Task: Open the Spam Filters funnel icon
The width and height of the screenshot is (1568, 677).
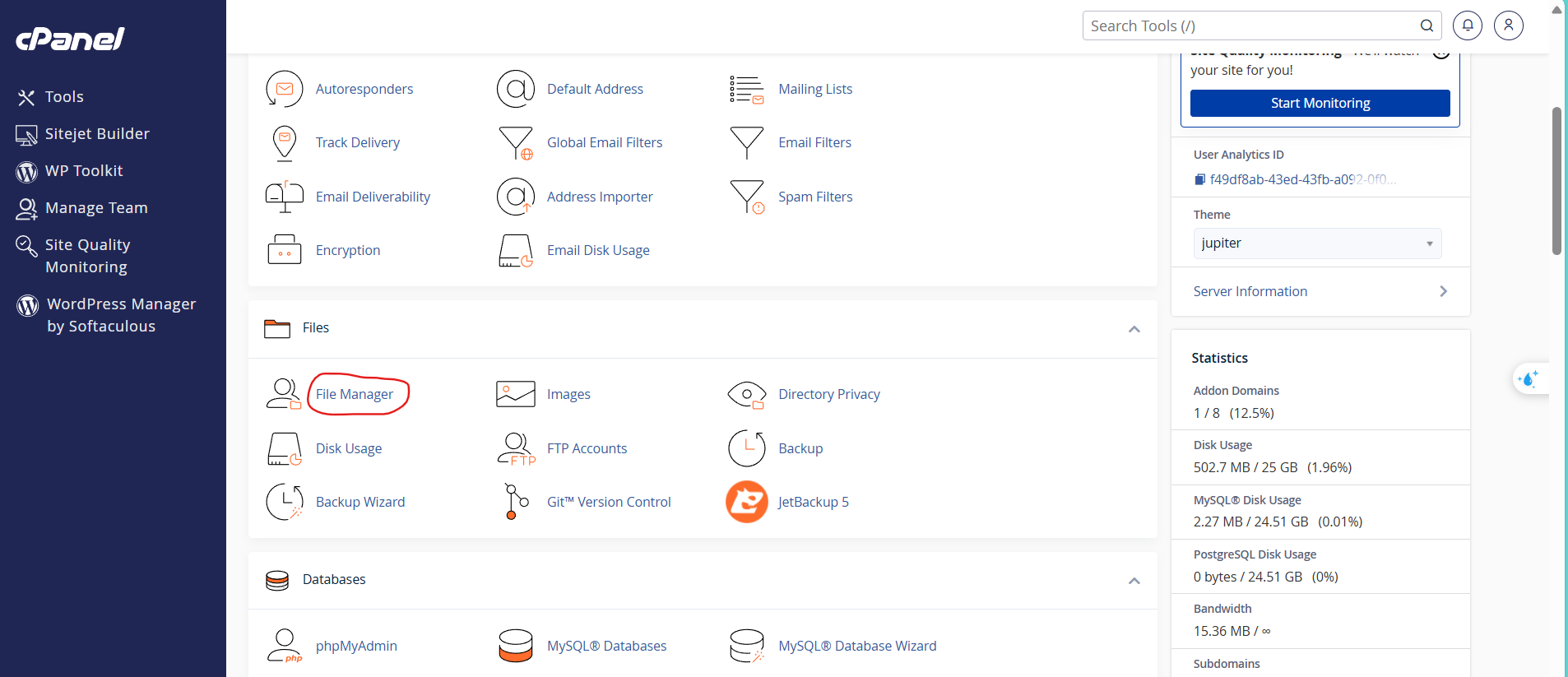Action: coord(747,197)
